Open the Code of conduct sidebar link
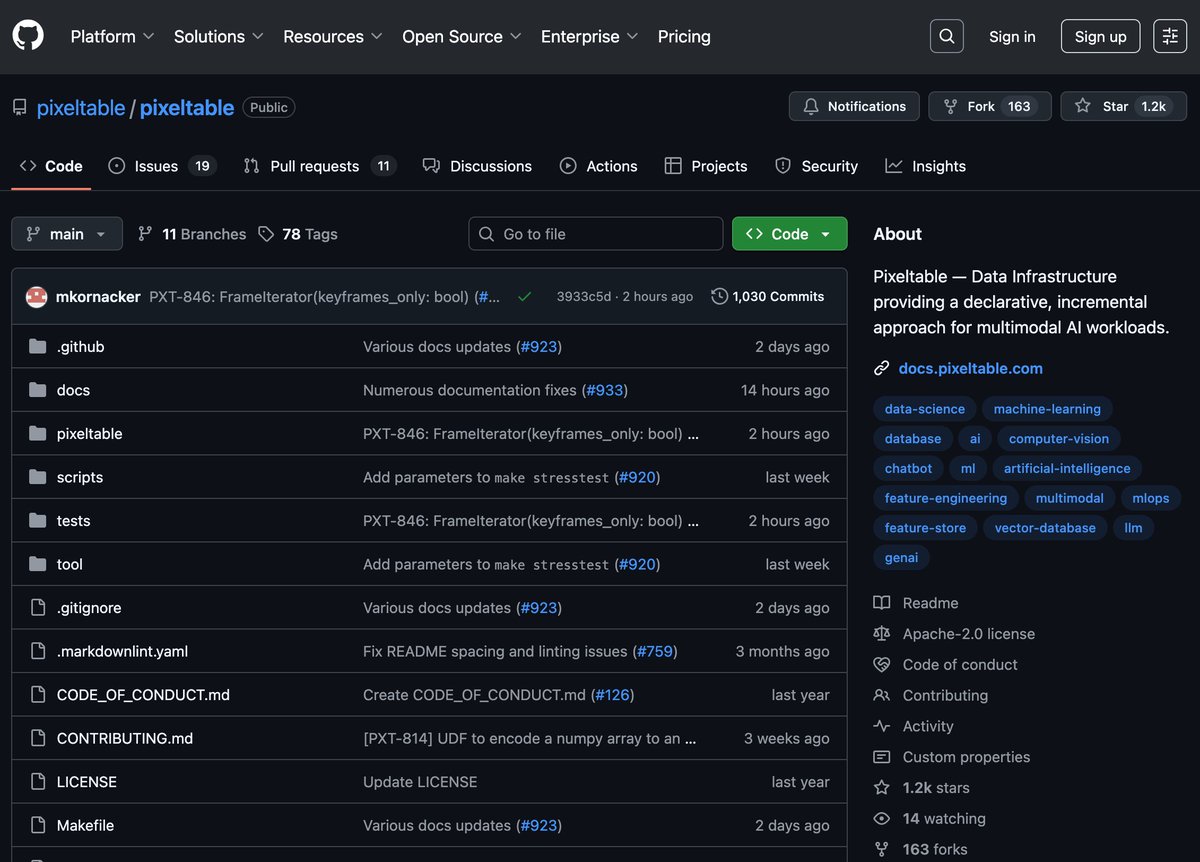This screenshot has height=862, width=1200. tap(945, 665)
